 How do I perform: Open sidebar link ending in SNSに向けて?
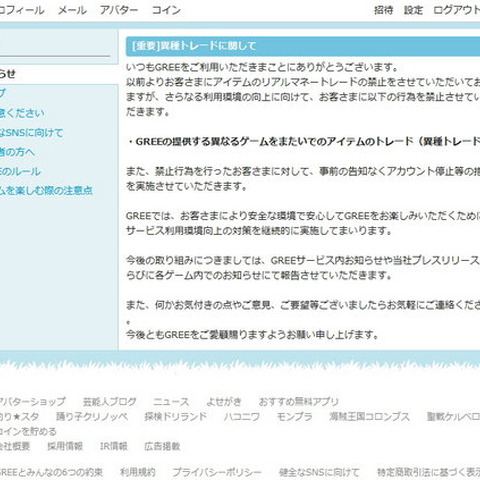[x=31, y=133]
